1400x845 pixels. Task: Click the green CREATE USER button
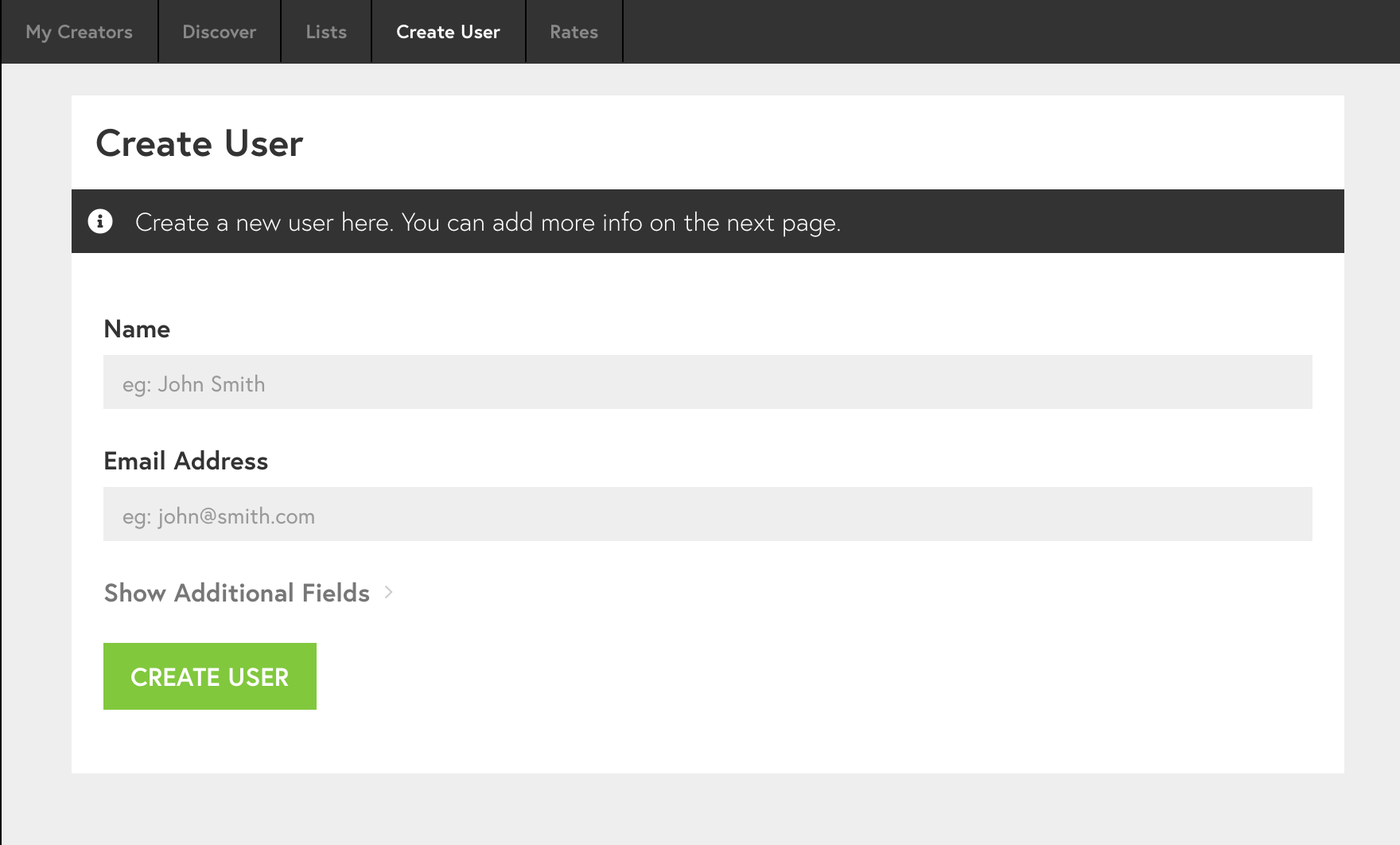(210, 676)
